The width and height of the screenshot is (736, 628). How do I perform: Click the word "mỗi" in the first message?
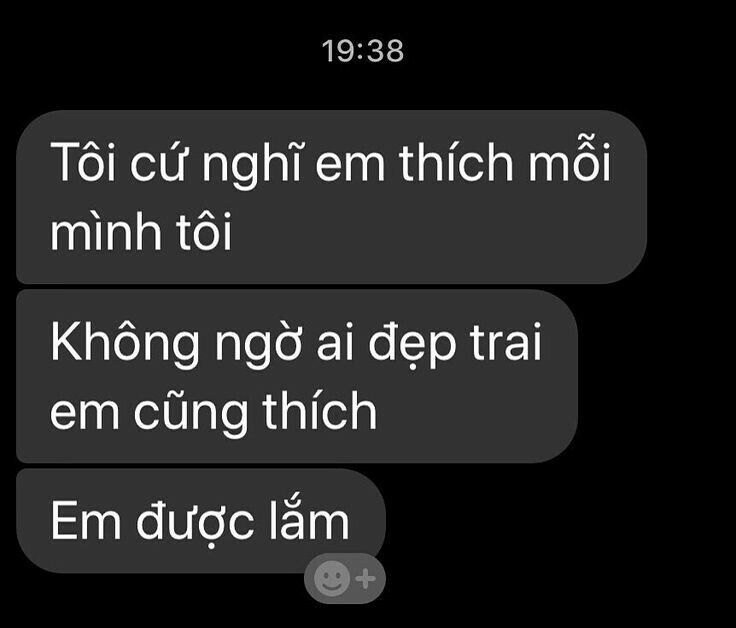coord(570,159)
